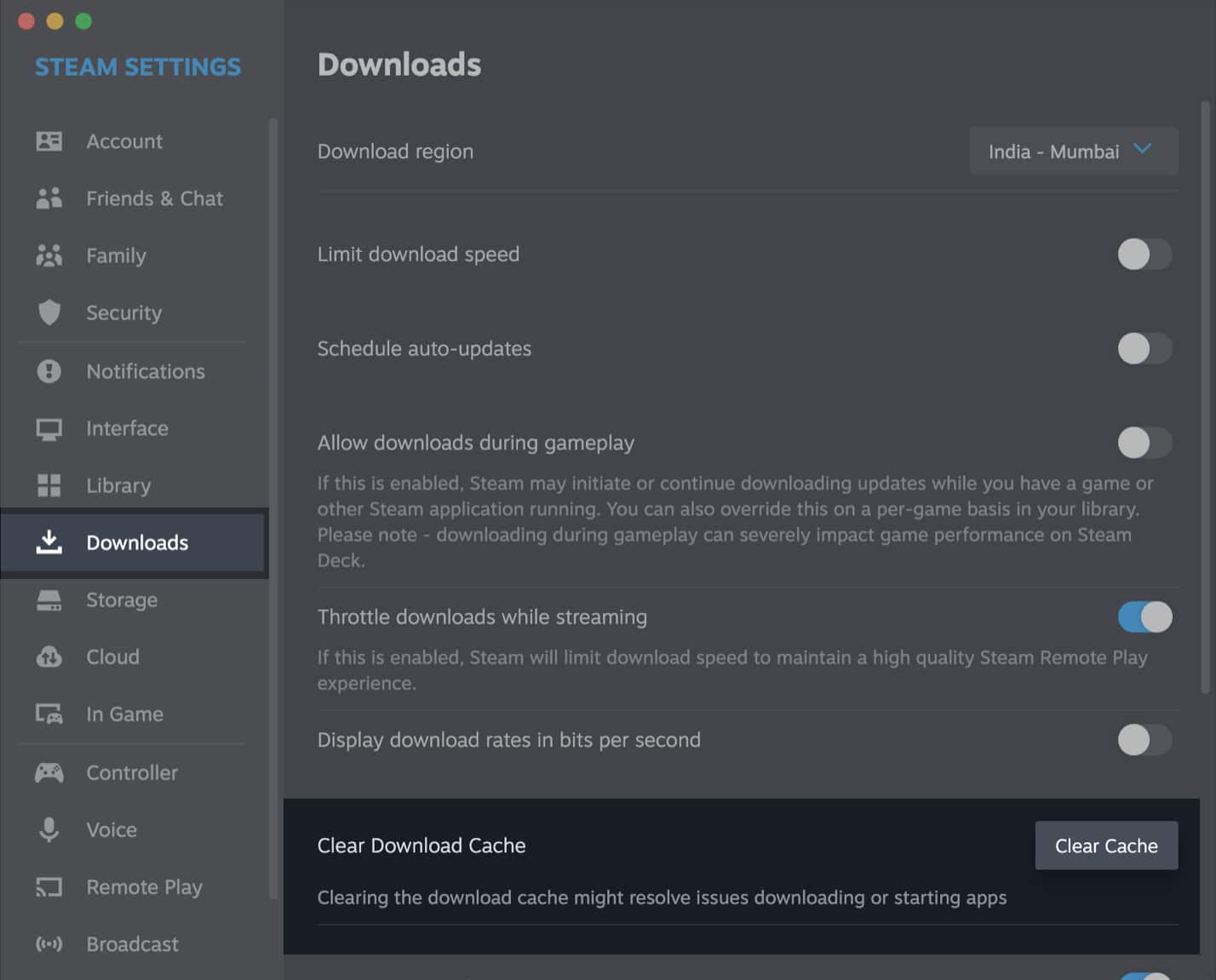Click the Cloud sync icon
Image resolution: width=1216 pixels, height=980 pixels.
coord(49,657)
